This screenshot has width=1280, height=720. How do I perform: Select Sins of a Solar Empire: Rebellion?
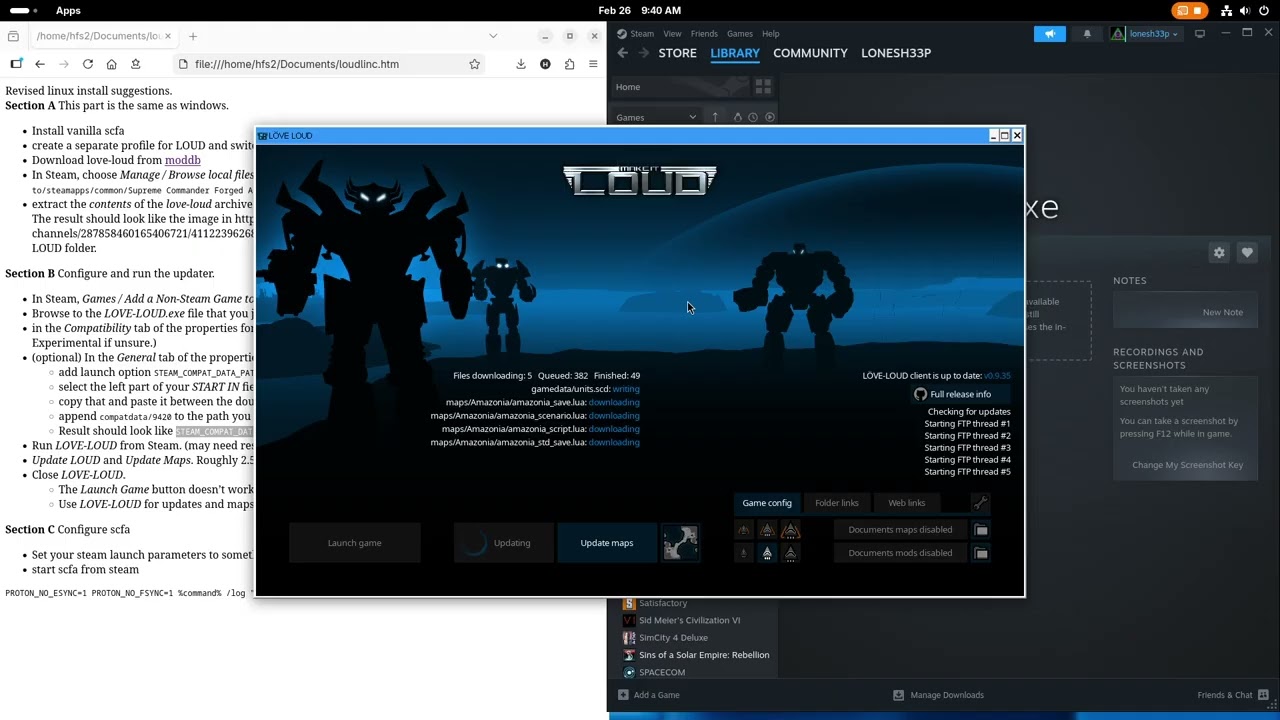pos(704,655)
